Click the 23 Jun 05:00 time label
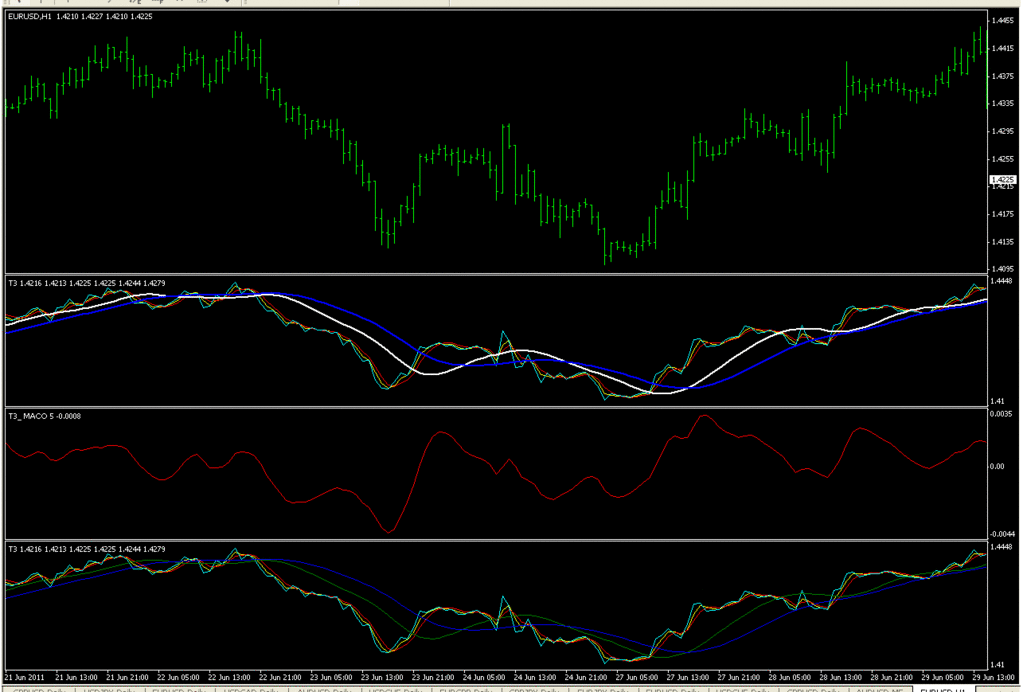This screenshot has height=692, width=1023. (331, 678)
